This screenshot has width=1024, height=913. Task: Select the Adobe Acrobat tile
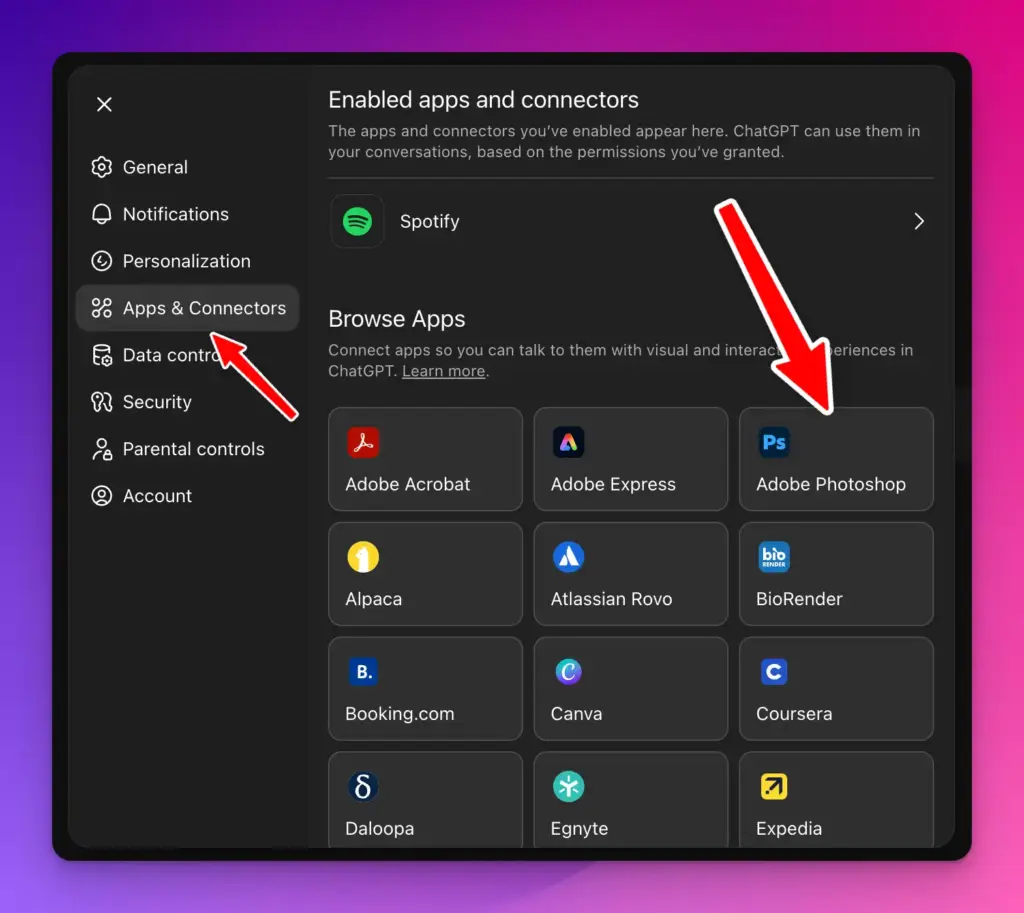coord(425,459)
